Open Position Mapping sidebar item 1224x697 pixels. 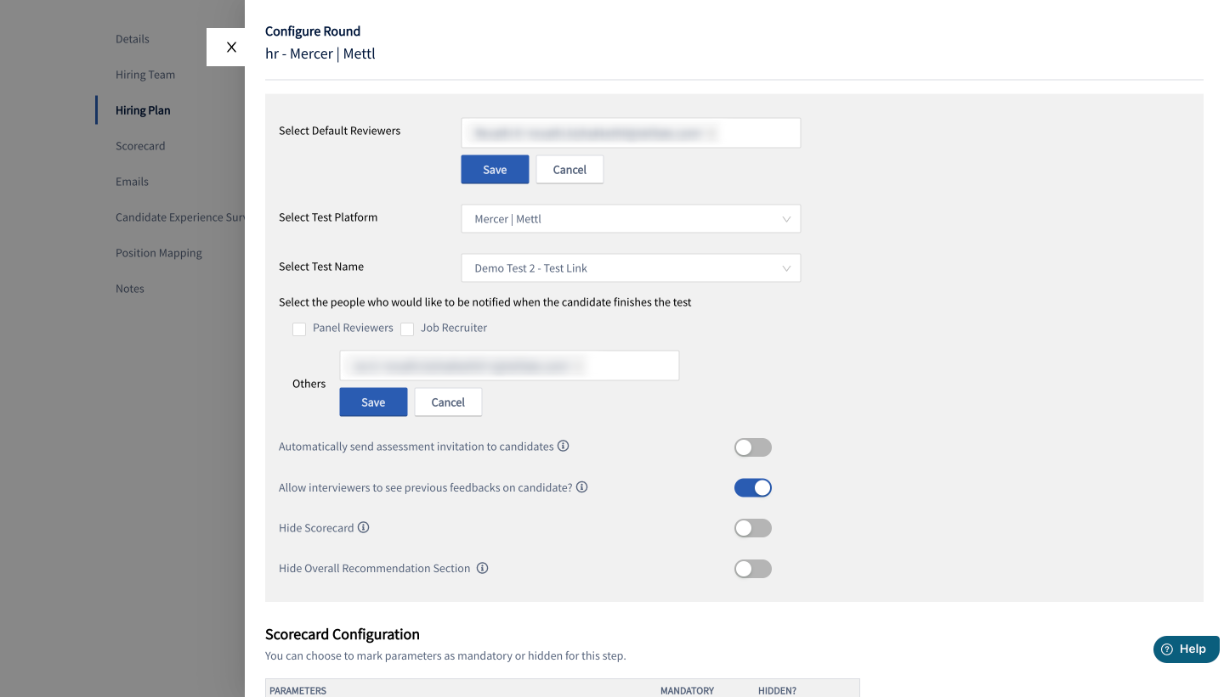(159, 253)
